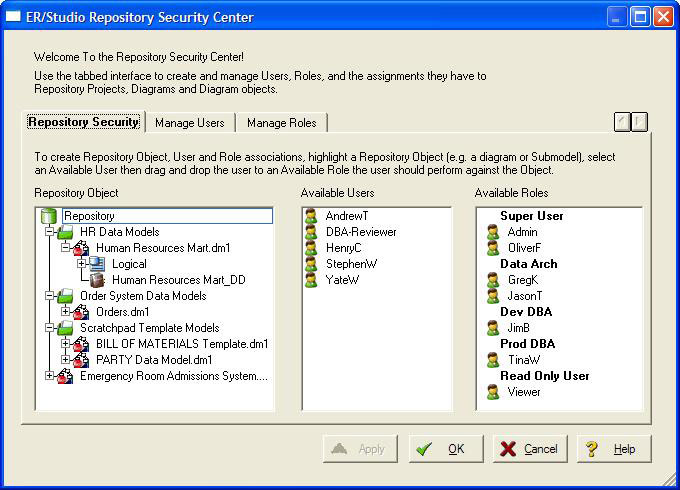Open the Manage Roles tab
The width and height of the screenshot is (680, 490).
[281, 123]
